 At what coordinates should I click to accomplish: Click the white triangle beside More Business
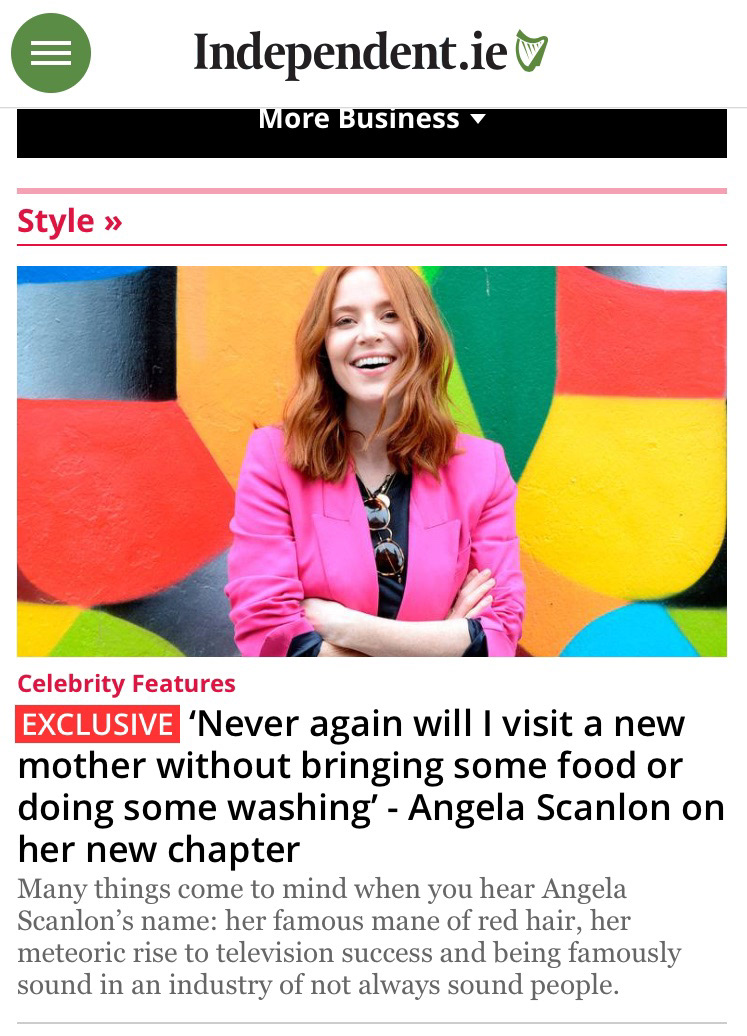(x=478, y=120)
